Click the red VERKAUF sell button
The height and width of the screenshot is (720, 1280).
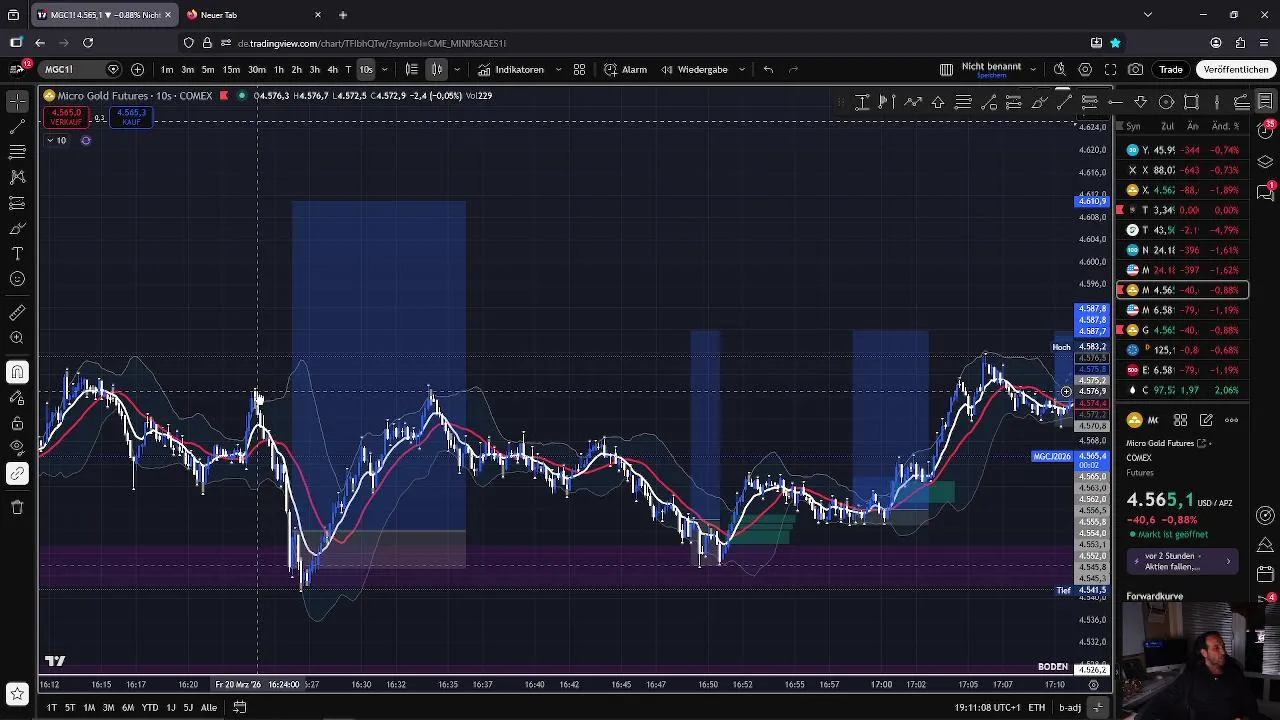(66, 117)
